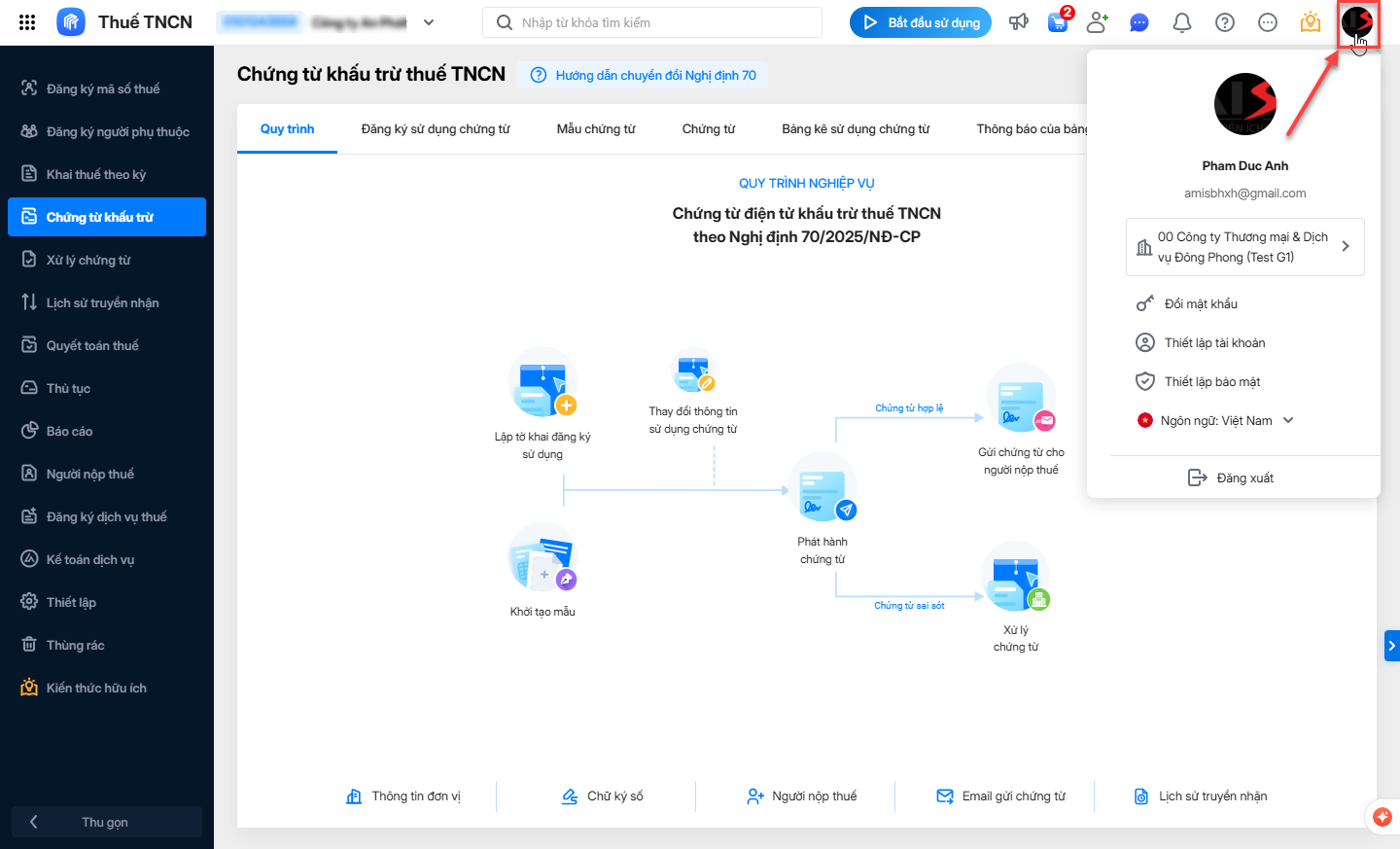Open Đăng ký dịch vụ thuế in sidebar
This screenshot has width=1400, height=849.
(107, 516)
